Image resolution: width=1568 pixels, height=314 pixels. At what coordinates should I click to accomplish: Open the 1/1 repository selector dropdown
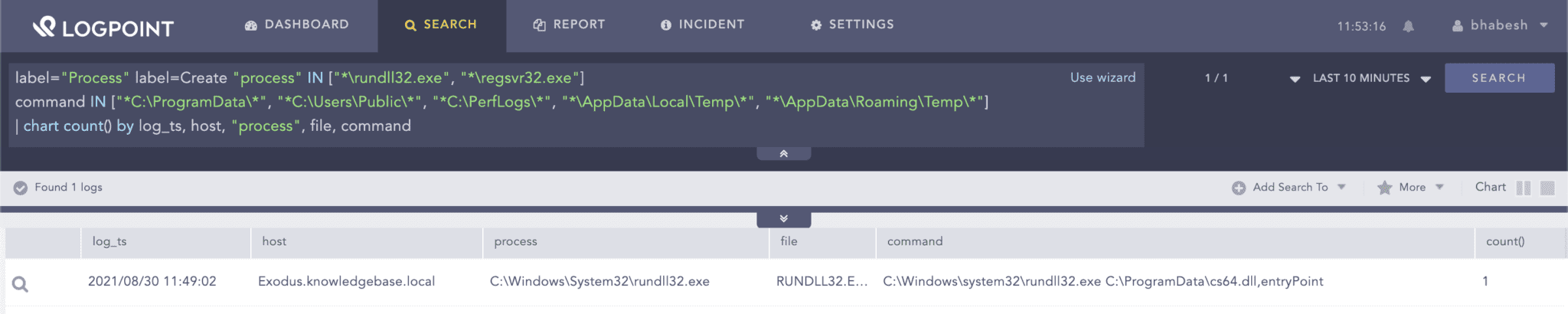1294,79
